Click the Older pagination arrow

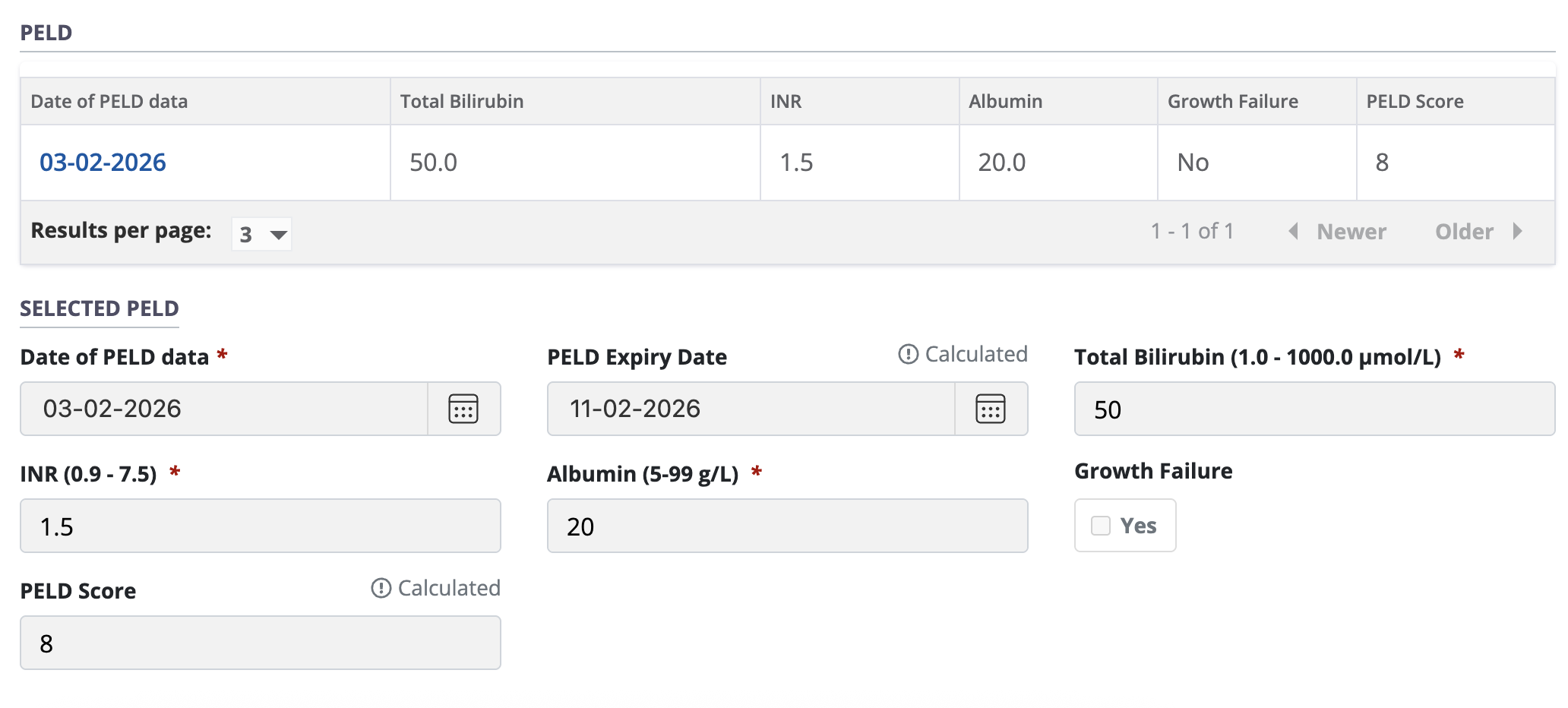(x=1519, y=232)
